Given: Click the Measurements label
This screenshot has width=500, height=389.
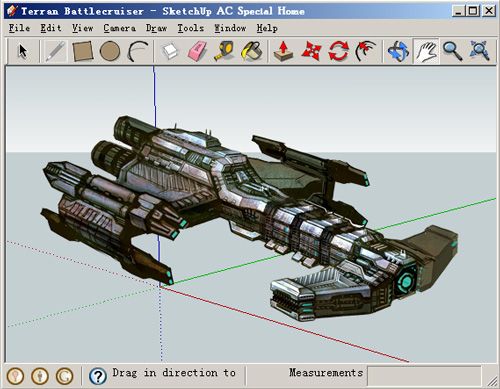Looking at the screenshot, I should tap(326, 372).
